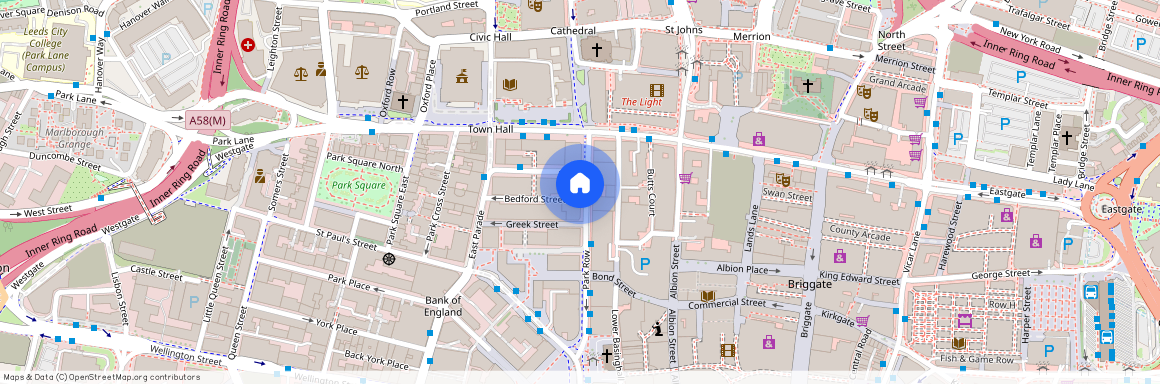Select the theatre masks icon above Swan Street
Viewport: 1160px width, 384px height.
tap(782, 179)
